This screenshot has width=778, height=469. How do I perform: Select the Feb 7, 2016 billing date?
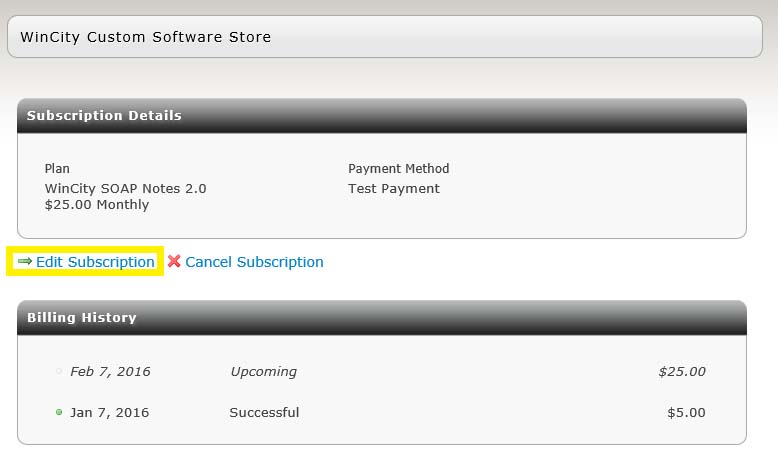tap(110, 372)
